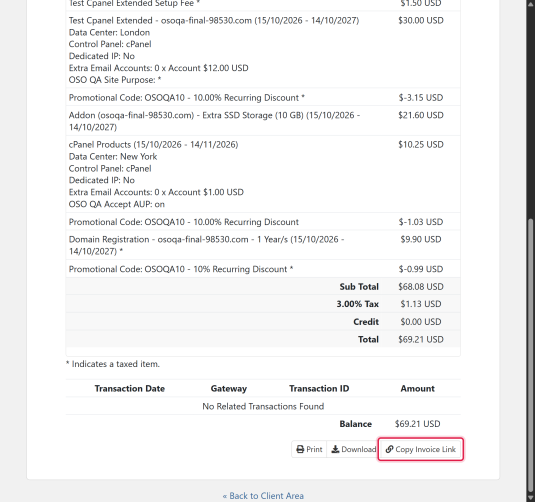Screen dimensions: 535x502
Task: Select the Transaction ID column header
Action: [319, 388]
